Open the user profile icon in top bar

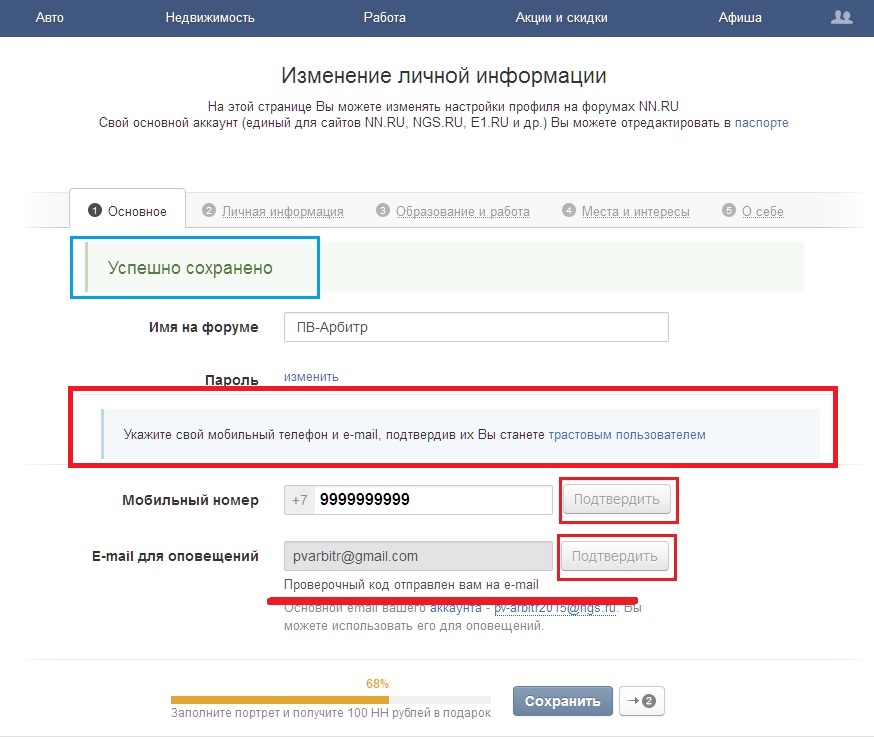(x=841, y=17)
